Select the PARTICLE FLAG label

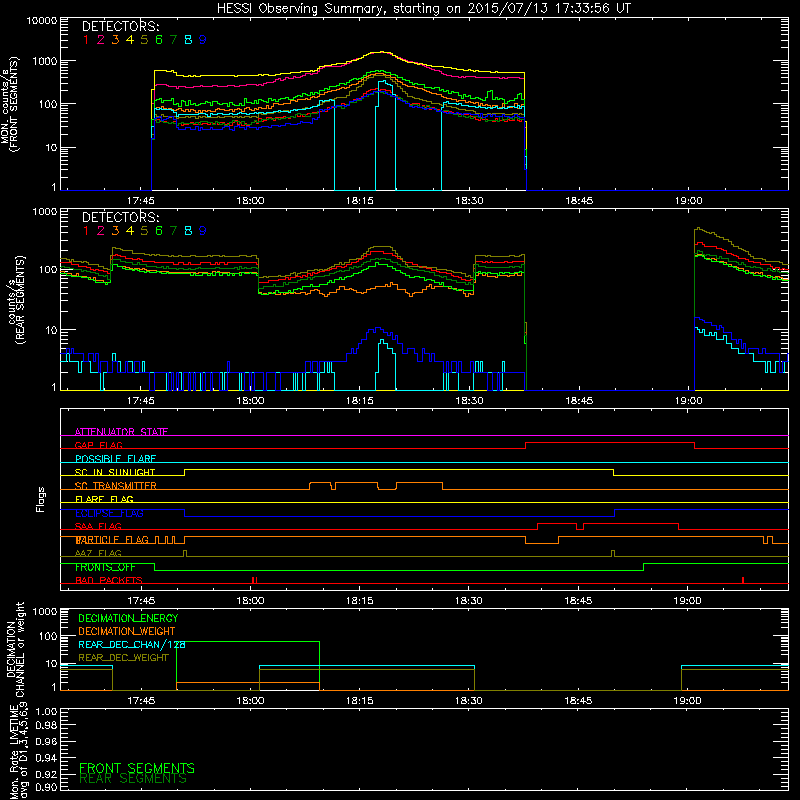(112, 540)
